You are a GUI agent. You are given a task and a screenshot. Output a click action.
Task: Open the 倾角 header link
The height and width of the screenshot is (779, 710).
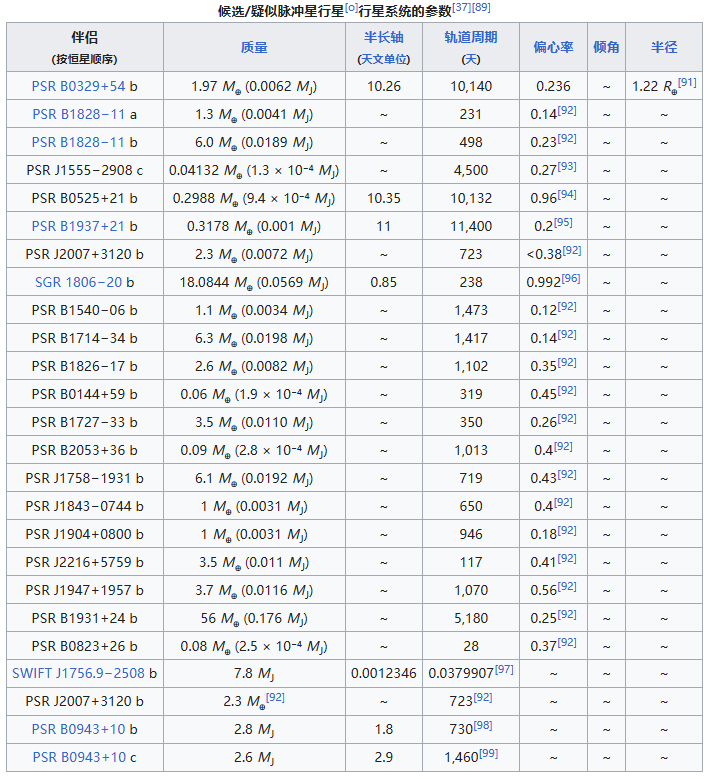pos(606,47)
